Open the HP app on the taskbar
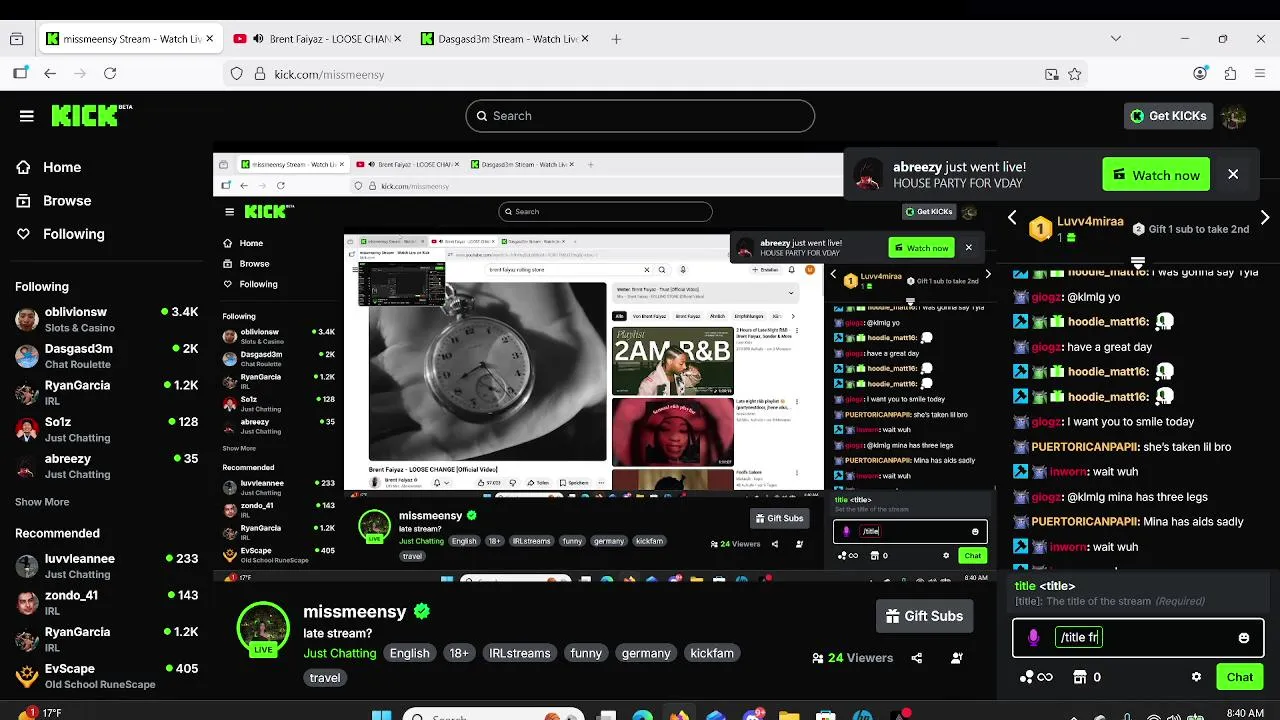Image resolution: width=1280 pixels, height=720 pixels. tap(863, 714)
